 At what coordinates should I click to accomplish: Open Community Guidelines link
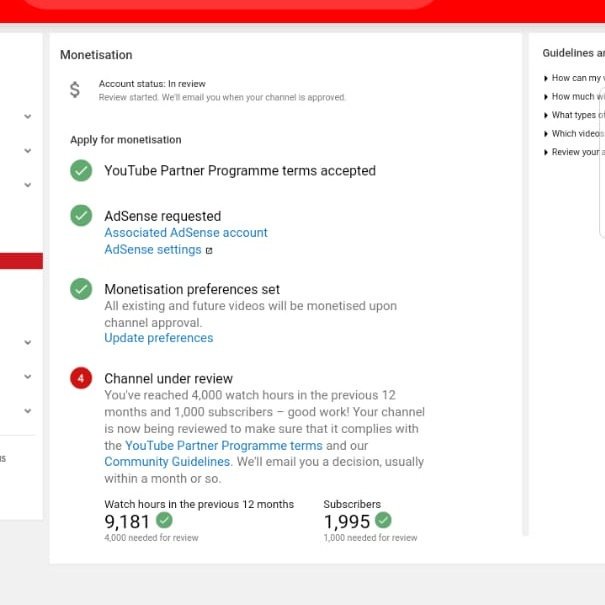tap(168, 462)
